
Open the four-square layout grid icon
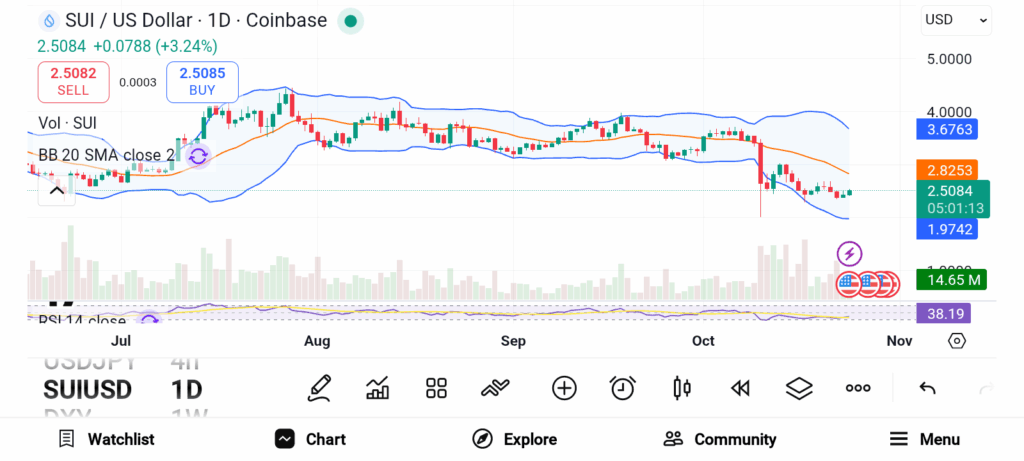[x=436, y=388]
